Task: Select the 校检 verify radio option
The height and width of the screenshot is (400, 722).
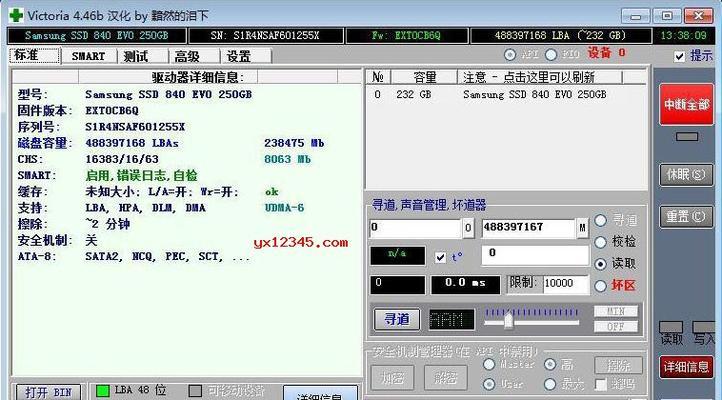Action: click(600, 242)
